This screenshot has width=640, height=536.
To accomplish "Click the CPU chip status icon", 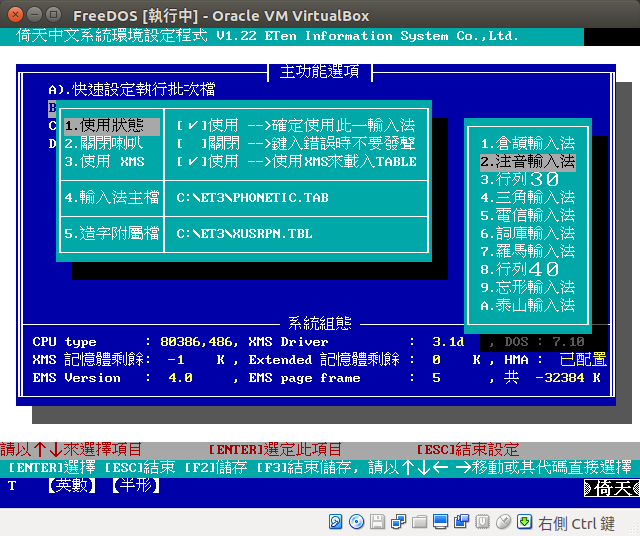I will [x=482, y=522].
